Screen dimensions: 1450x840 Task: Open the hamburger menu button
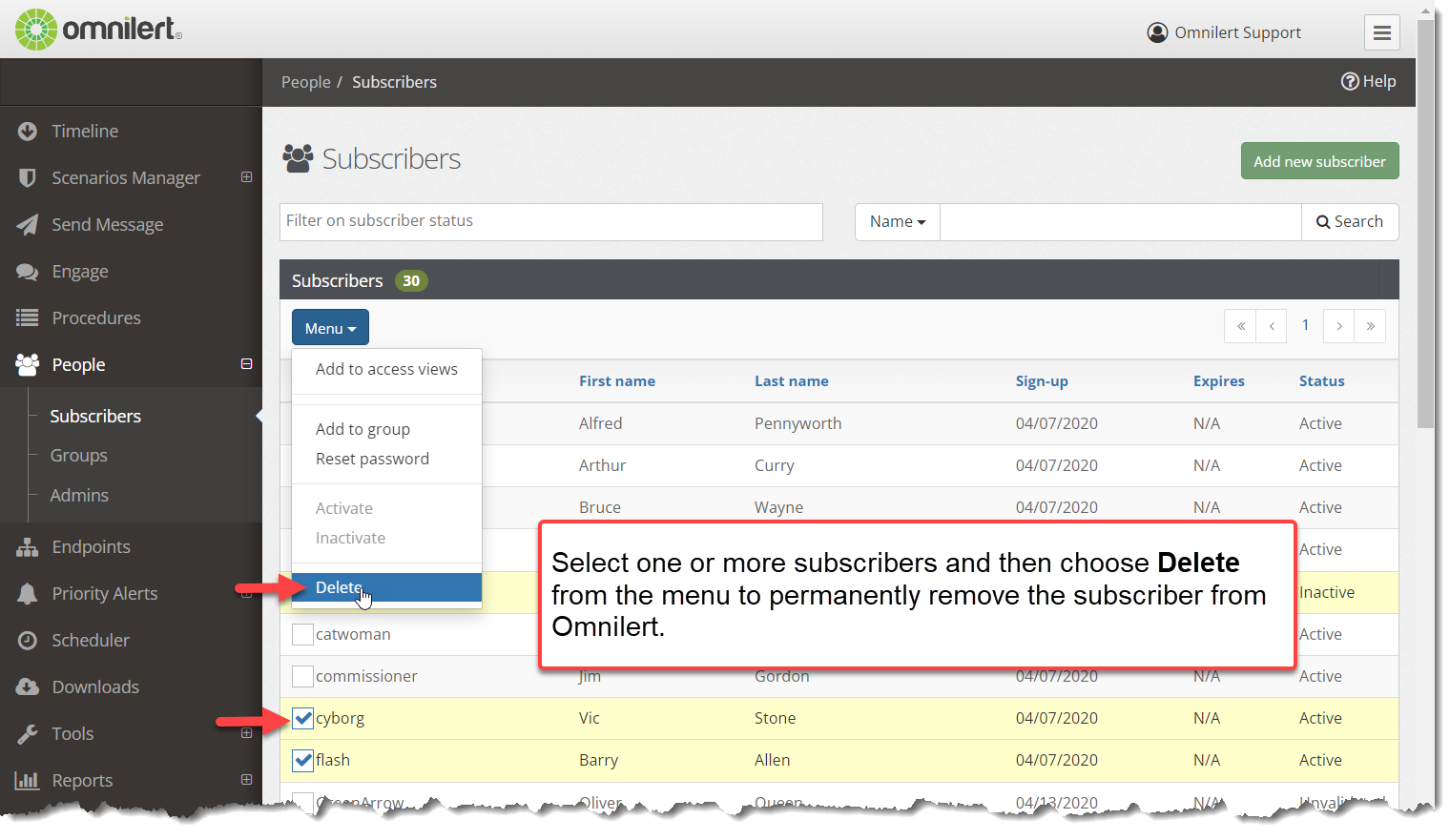(1381, 32)
